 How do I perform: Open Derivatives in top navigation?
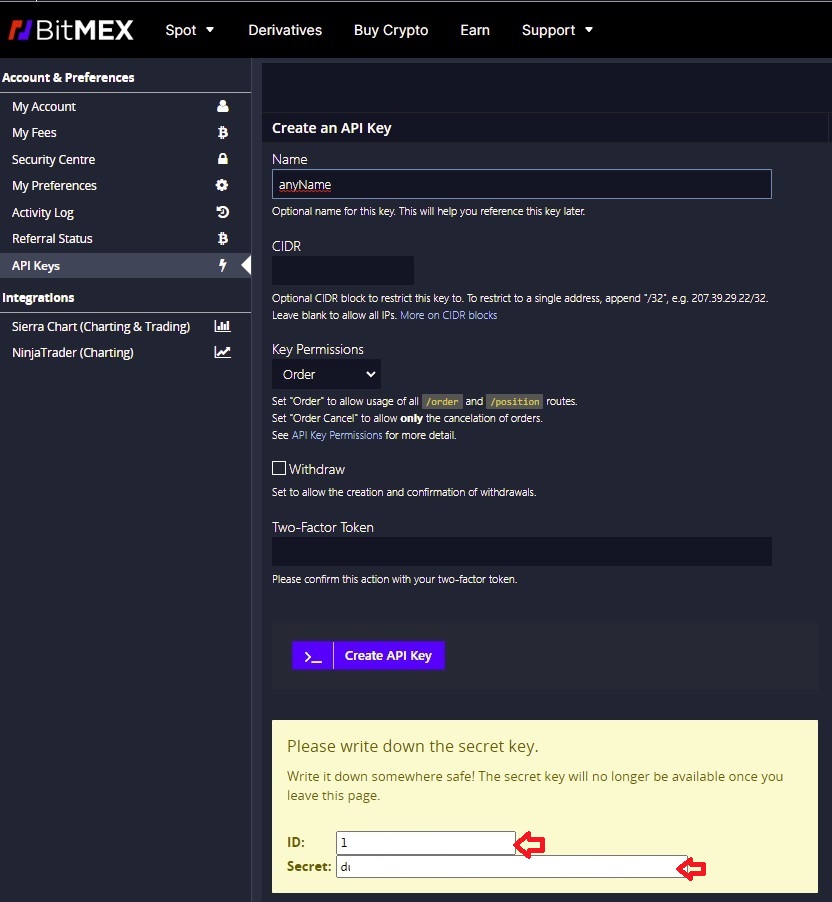coord(285,30)
